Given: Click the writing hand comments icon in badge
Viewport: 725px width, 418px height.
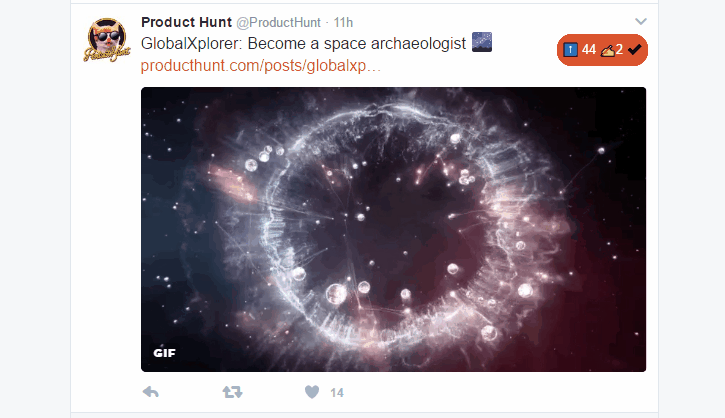Looking at the screenshot, I should click(607, 50).
